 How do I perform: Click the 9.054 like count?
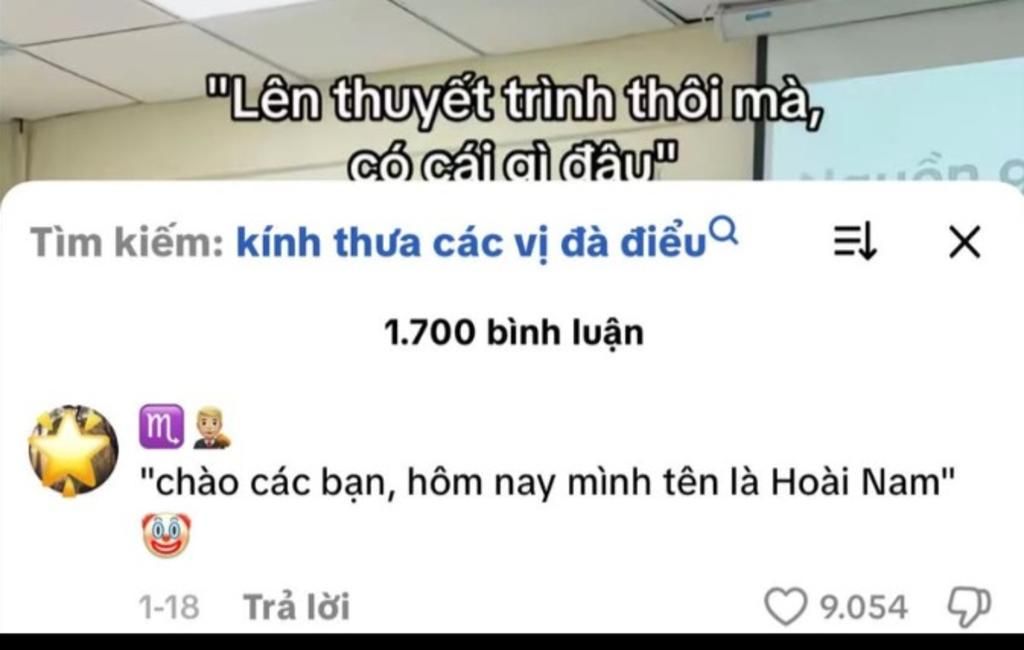pos(863,607)
